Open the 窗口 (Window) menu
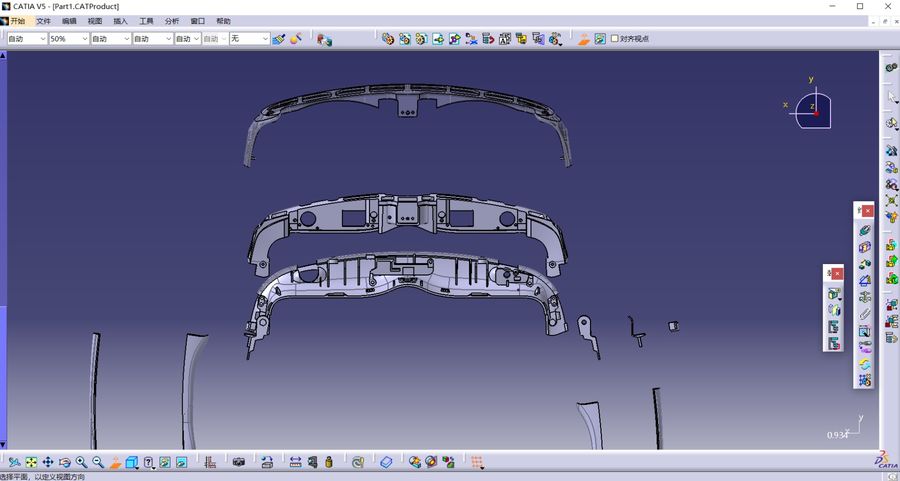900x481 pixels. [197, 21]
